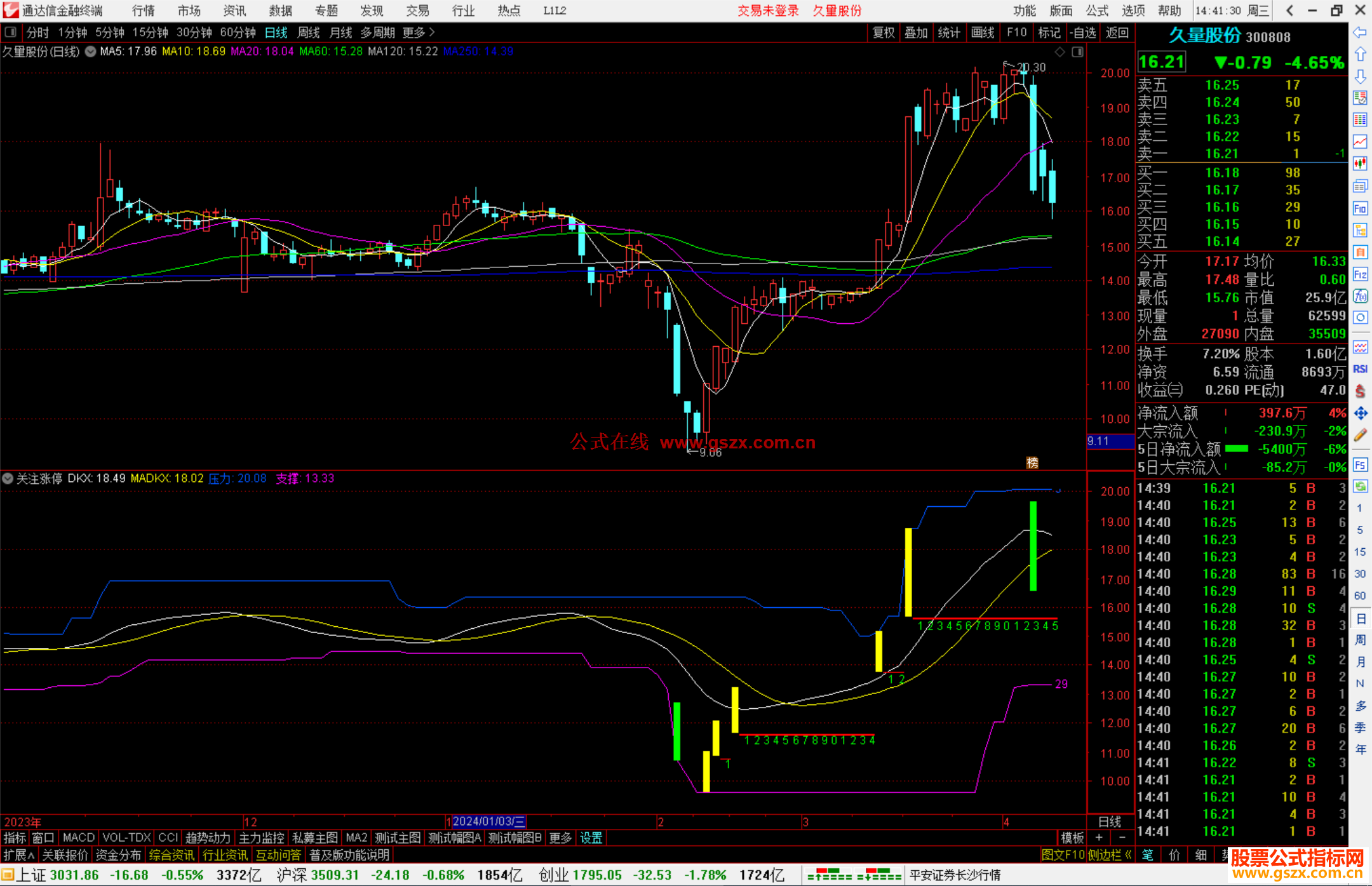Toggle the MA indicator circle next to 久量股份(日线)
Viewport: 1372px width, 886px height.
point(90,51)
